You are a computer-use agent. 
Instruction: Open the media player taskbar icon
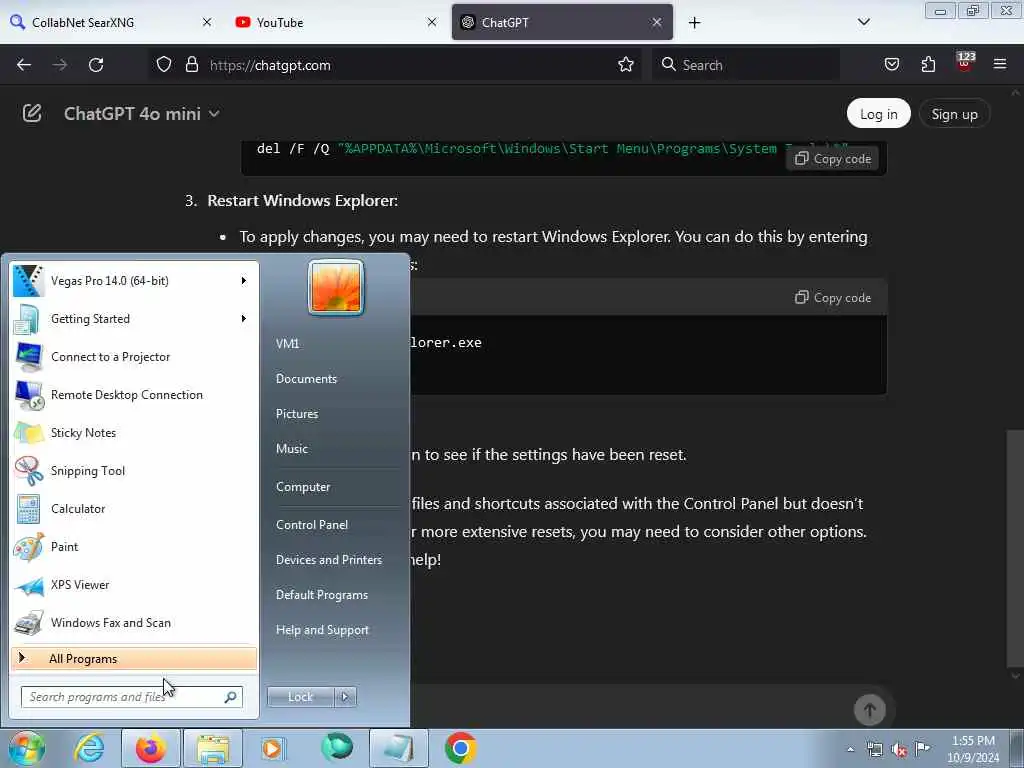(x=273, y=748)
